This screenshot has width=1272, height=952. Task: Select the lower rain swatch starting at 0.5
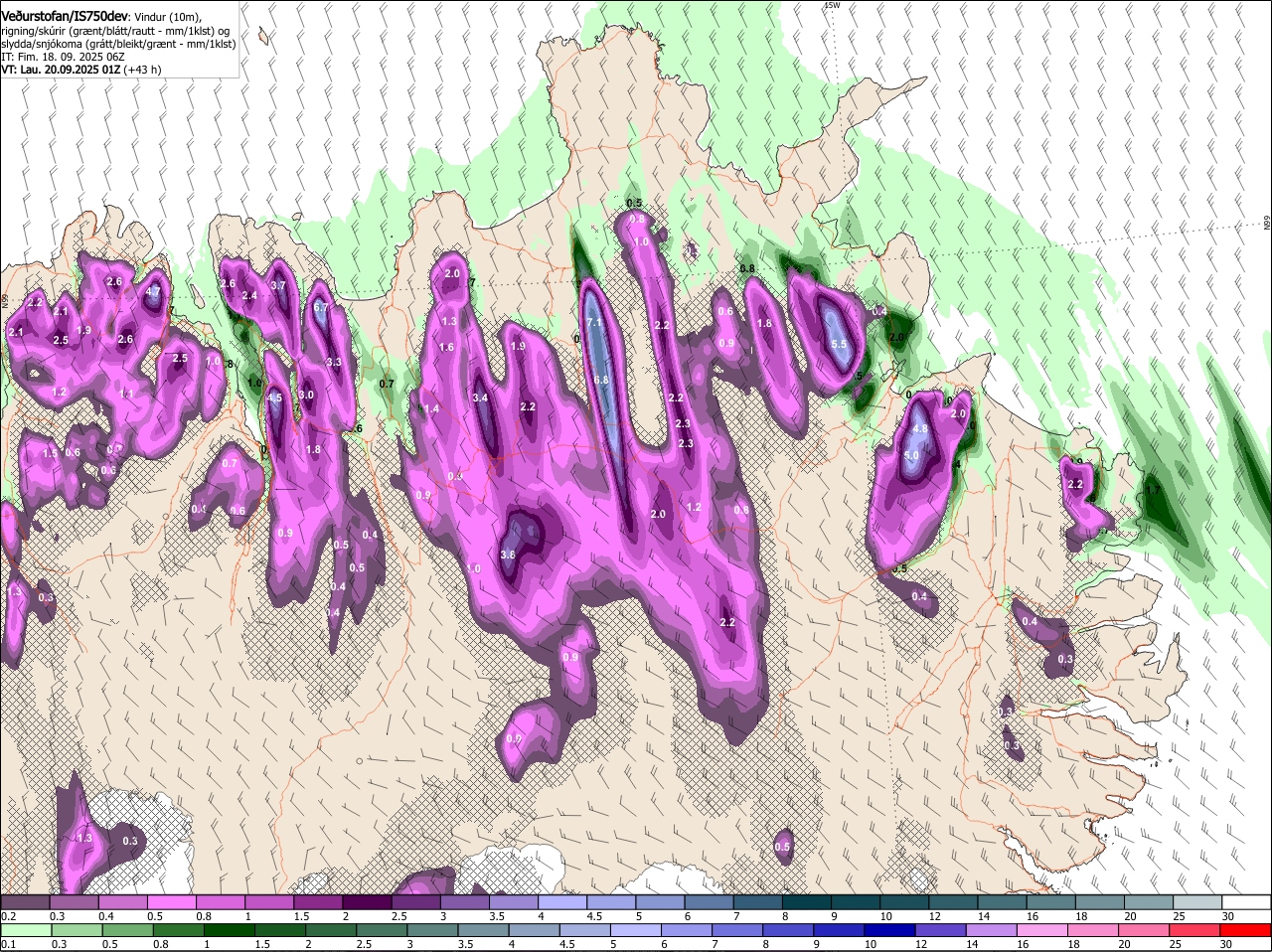(127, 930)
